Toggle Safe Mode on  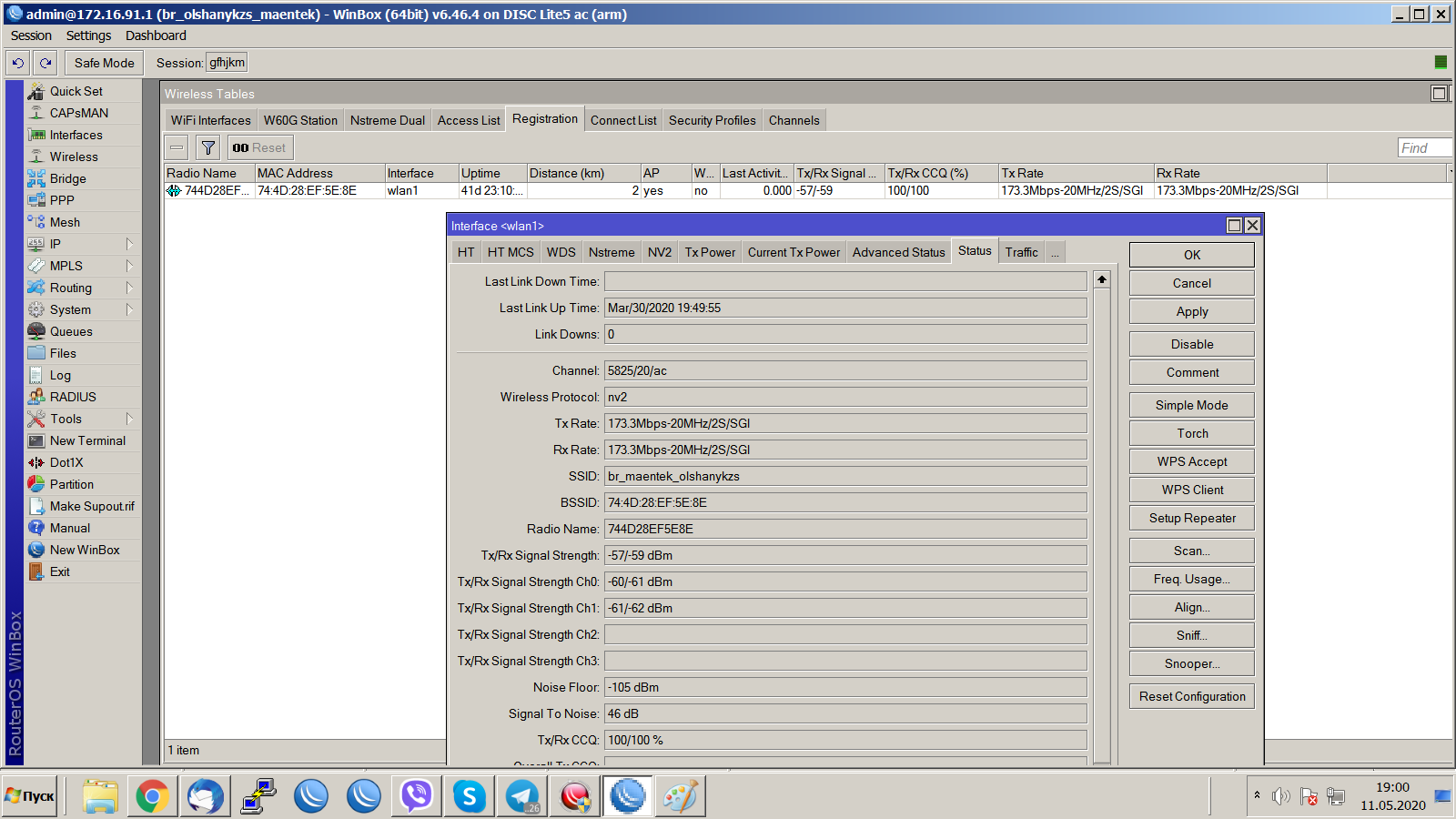point(104,63)
